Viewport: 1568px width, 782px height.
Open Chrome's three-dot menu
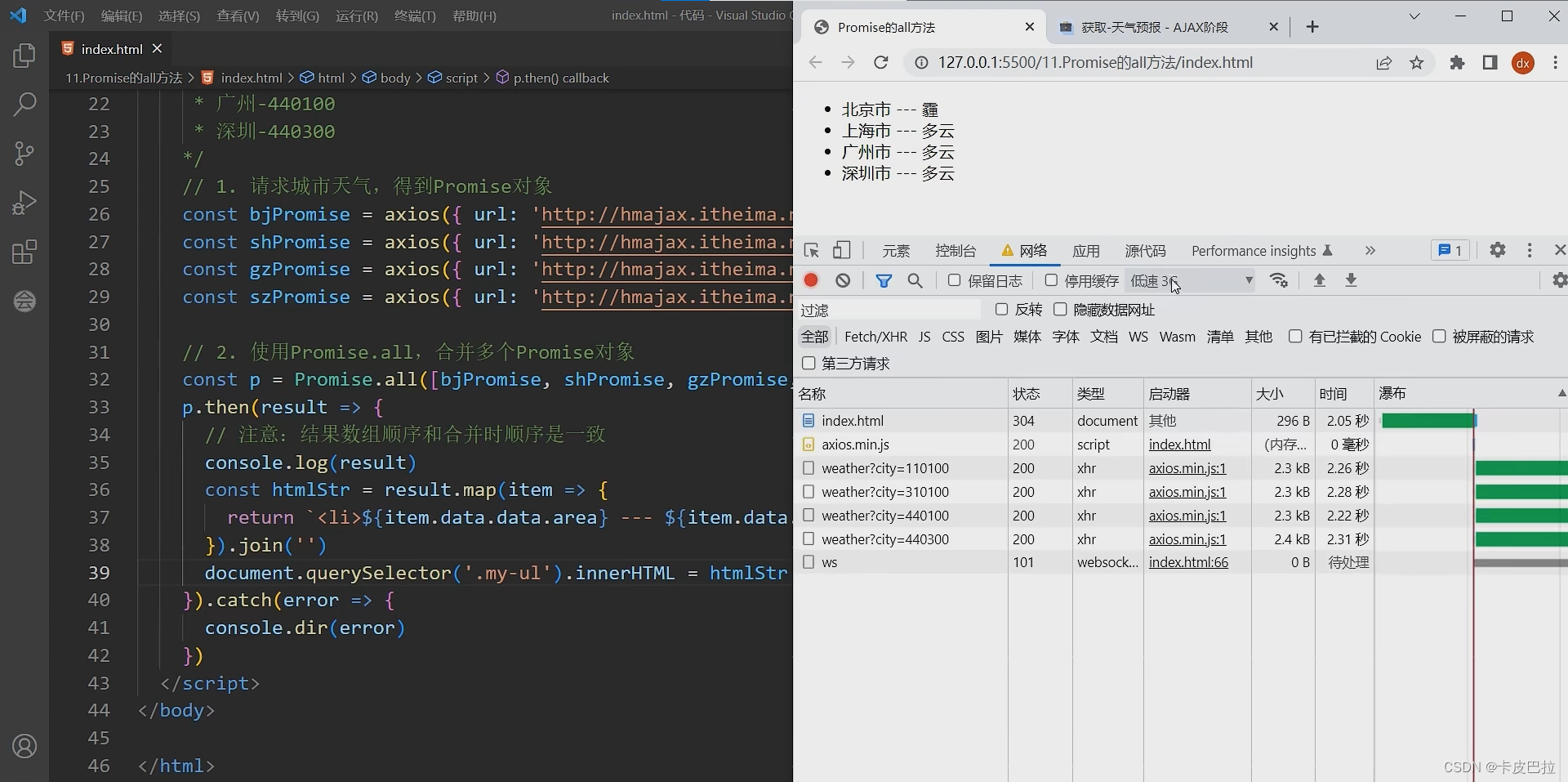coord(1555,63)
